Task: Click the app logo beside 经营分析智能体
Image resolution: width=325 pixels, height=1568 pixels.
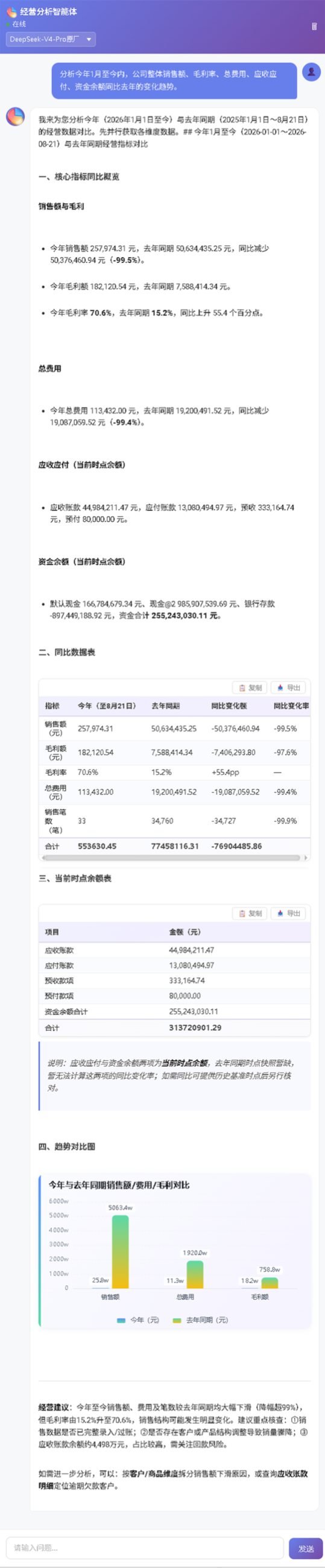Action: tap(11, 11)
